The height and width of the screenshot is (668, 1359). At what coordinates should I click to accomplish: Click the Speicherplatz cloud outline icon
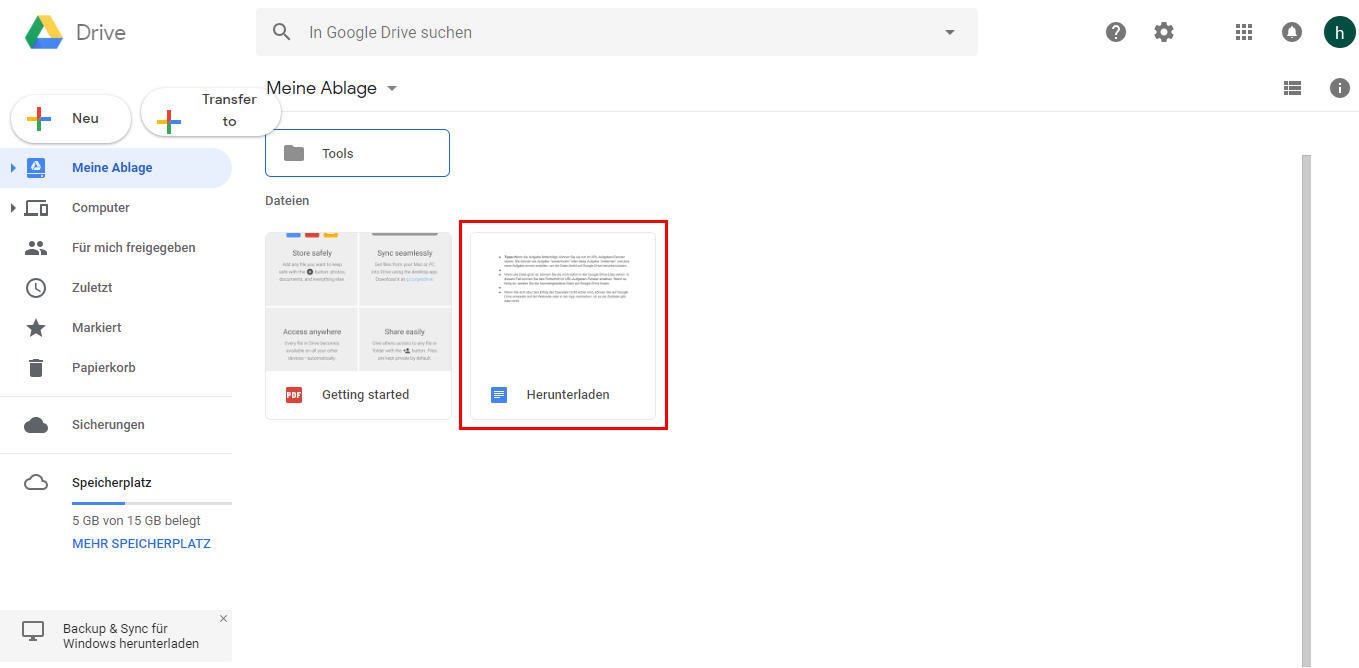(36, 483)
